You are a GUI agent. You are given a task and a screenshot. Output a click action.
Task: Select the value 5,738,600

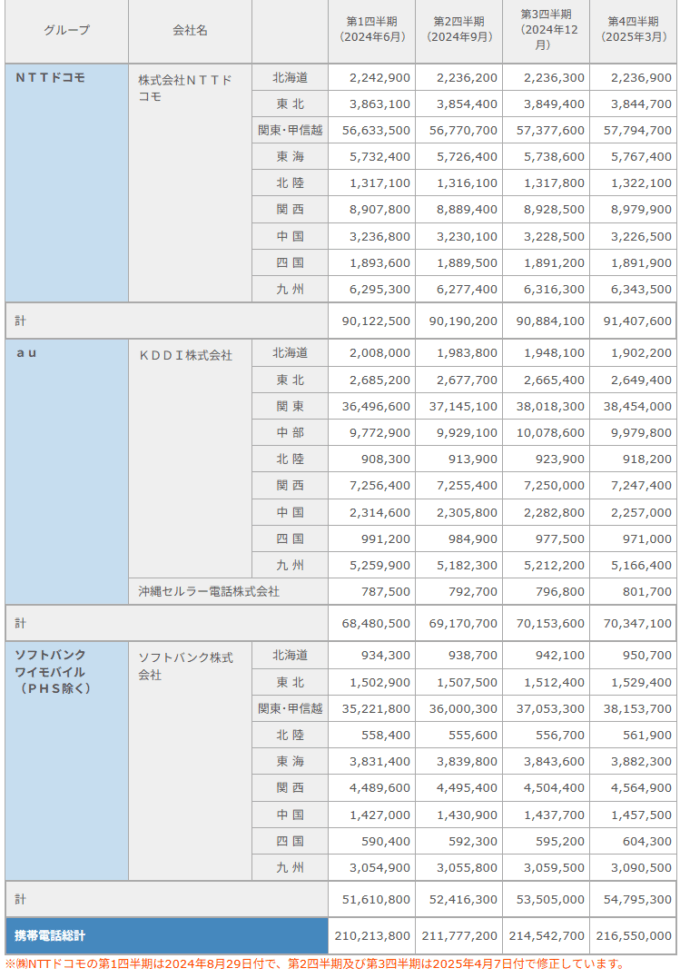[x=554, y=157]
